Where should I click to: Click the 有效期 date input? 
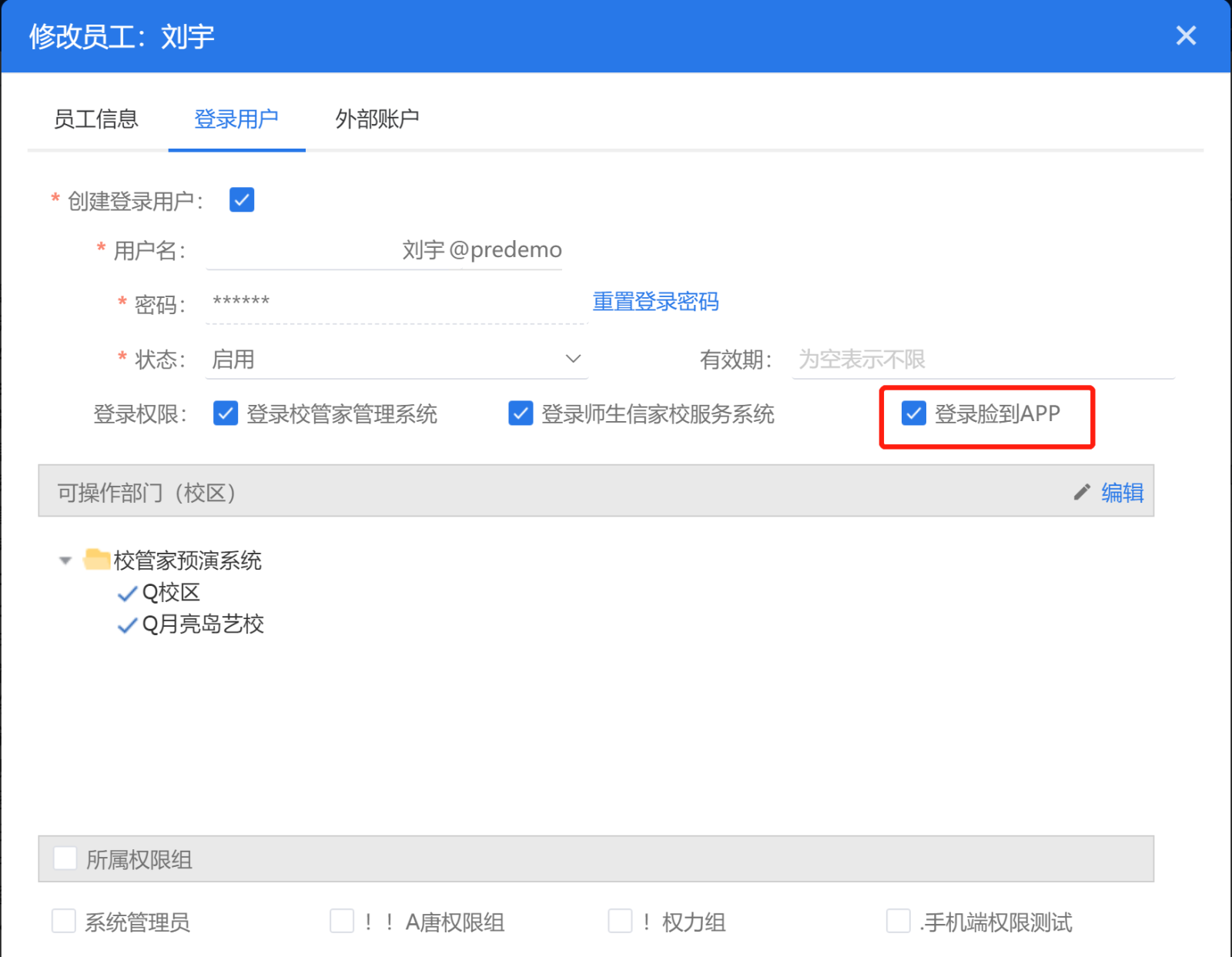click(x=983, y=359)
